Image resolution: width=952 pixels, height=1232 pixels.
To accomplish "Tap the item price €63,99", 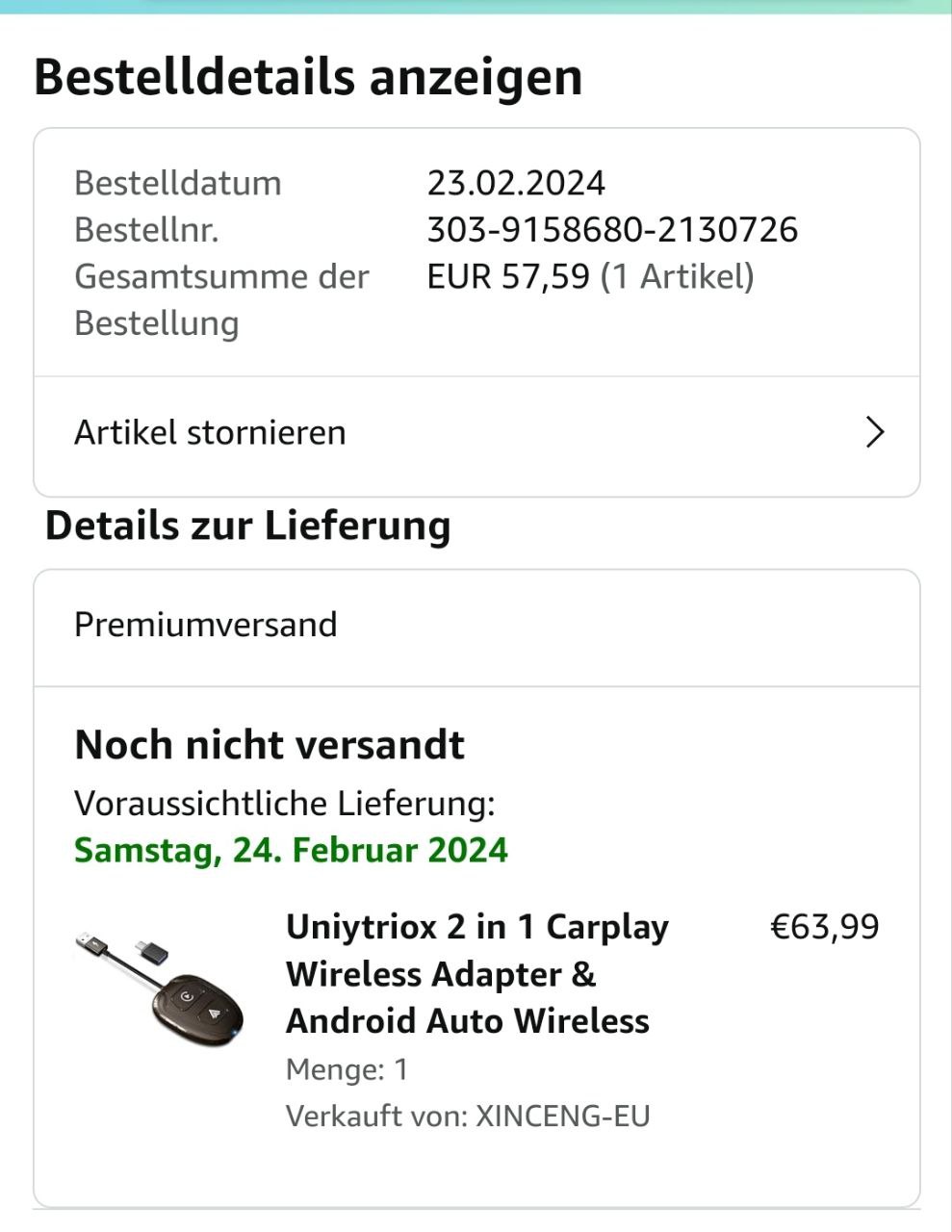I will (824, 927).
